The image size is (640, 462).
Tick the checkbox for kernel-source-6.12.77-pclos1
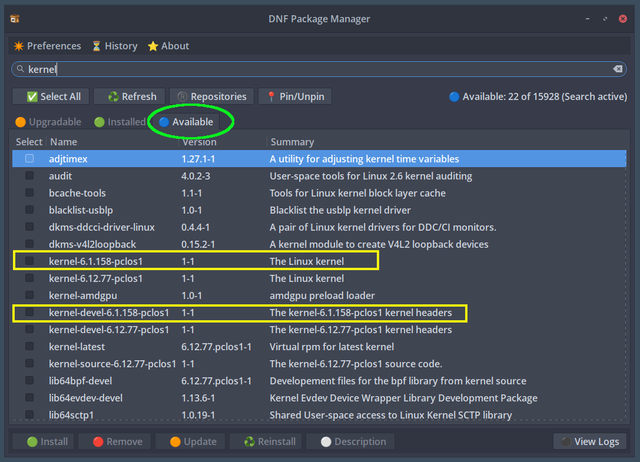(29, 363)
